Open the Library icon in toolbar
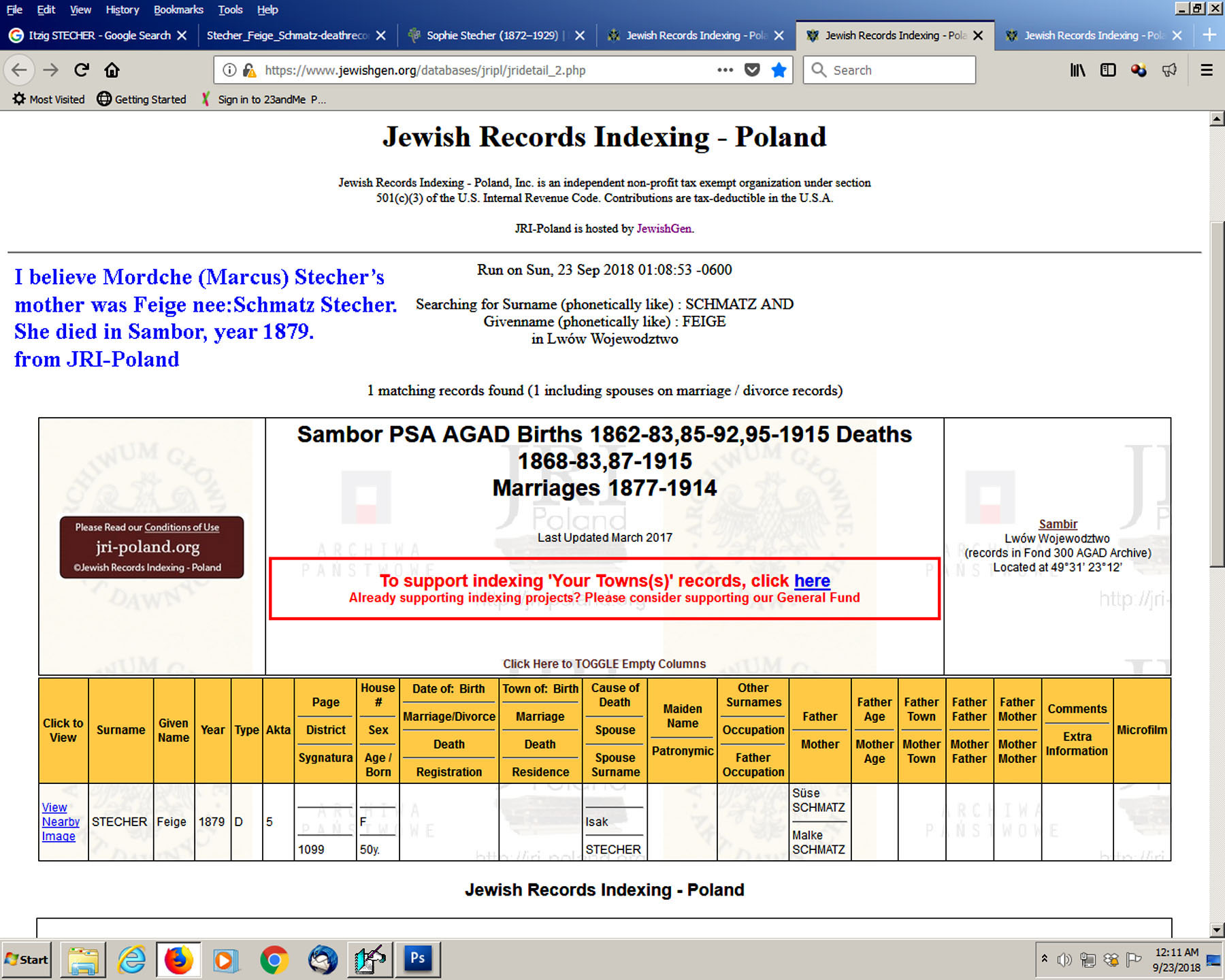 click(1077, 69)
